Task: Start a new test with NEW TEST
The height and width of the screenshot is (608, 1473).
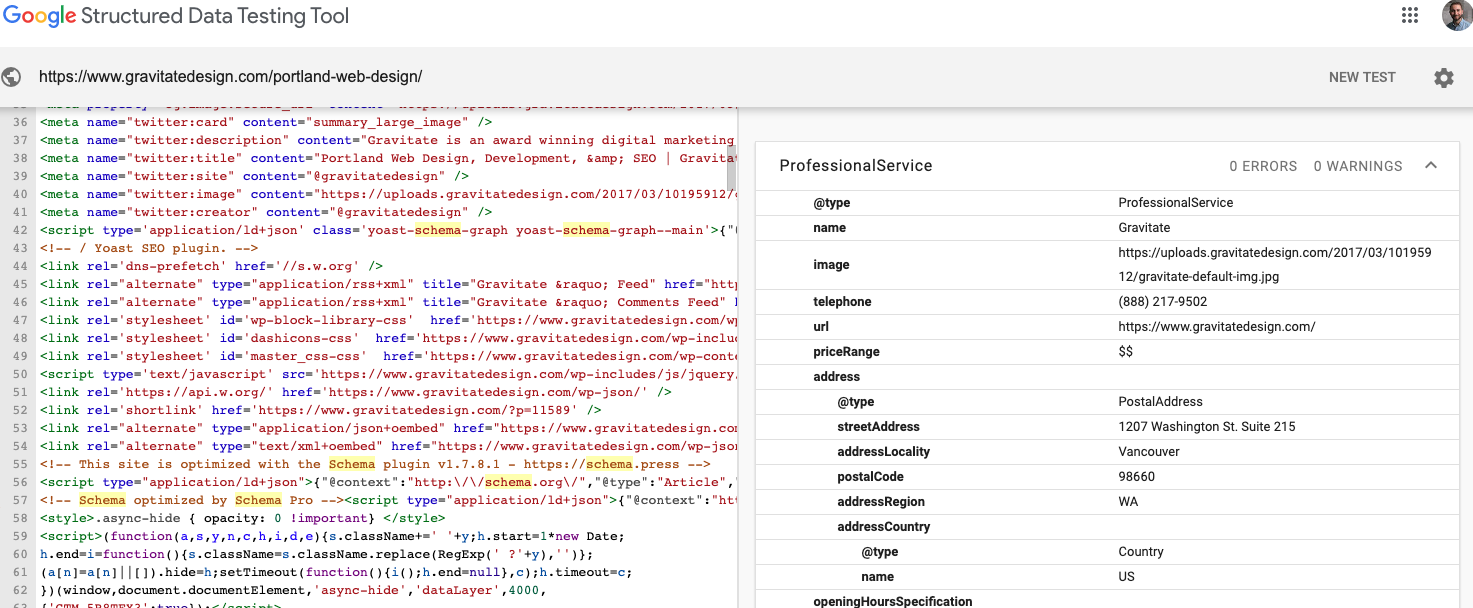Action: click(x=1362, y=77)
